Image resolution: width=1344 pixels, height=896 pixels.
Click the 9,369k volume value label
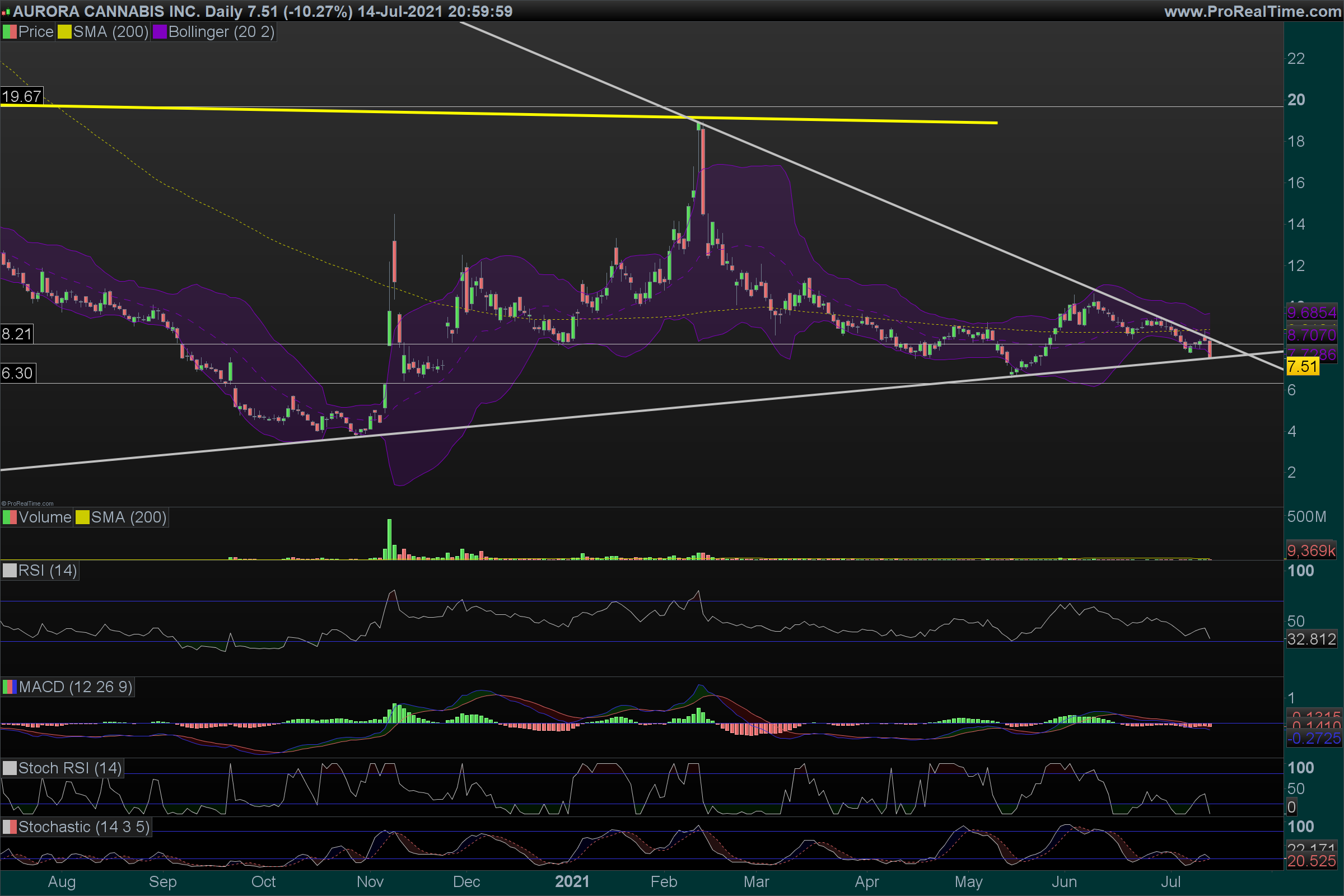[x=1311, y=551]
